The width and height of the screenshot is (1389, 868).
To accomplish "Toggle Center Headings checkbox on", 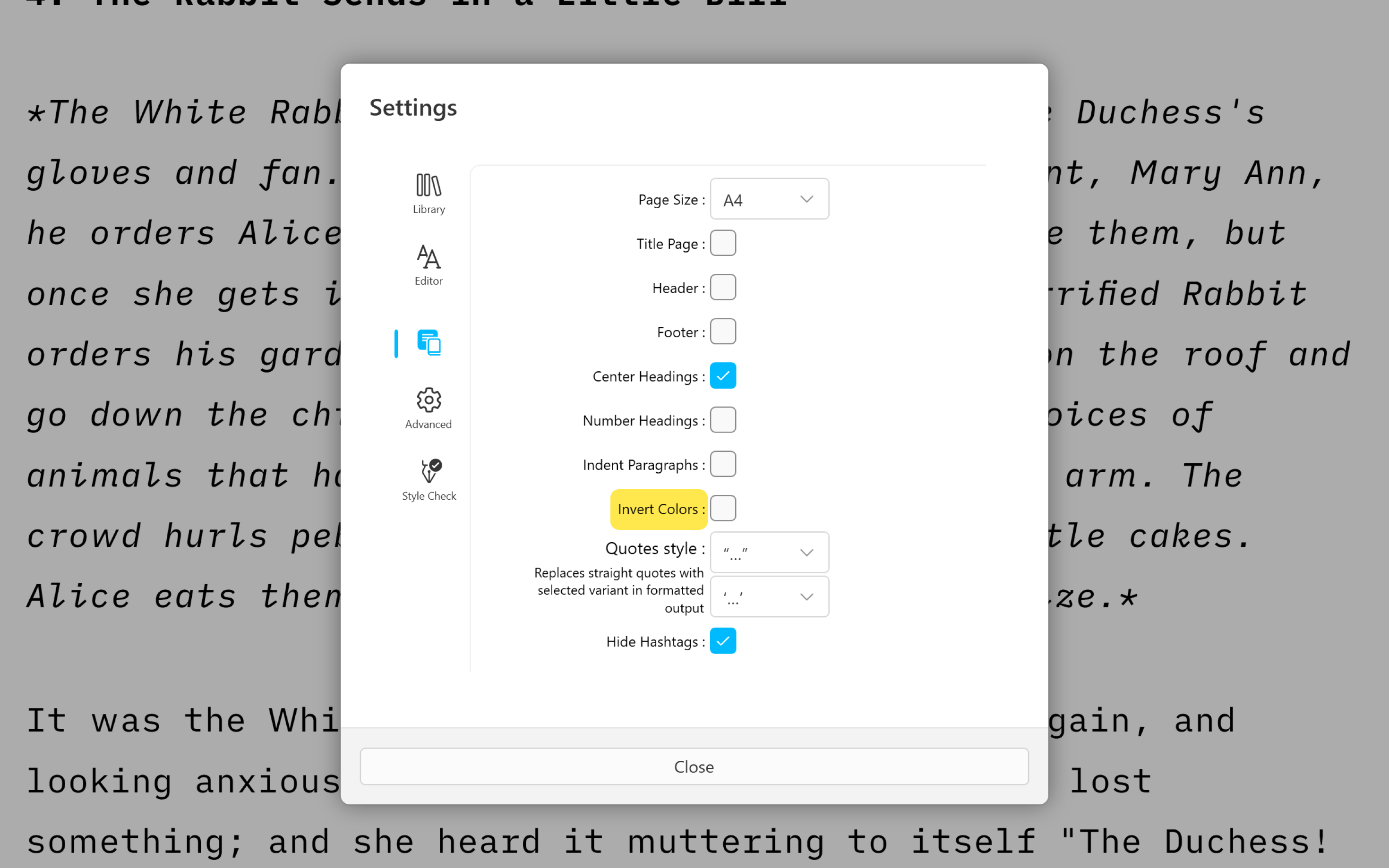I will click(723, 376).
